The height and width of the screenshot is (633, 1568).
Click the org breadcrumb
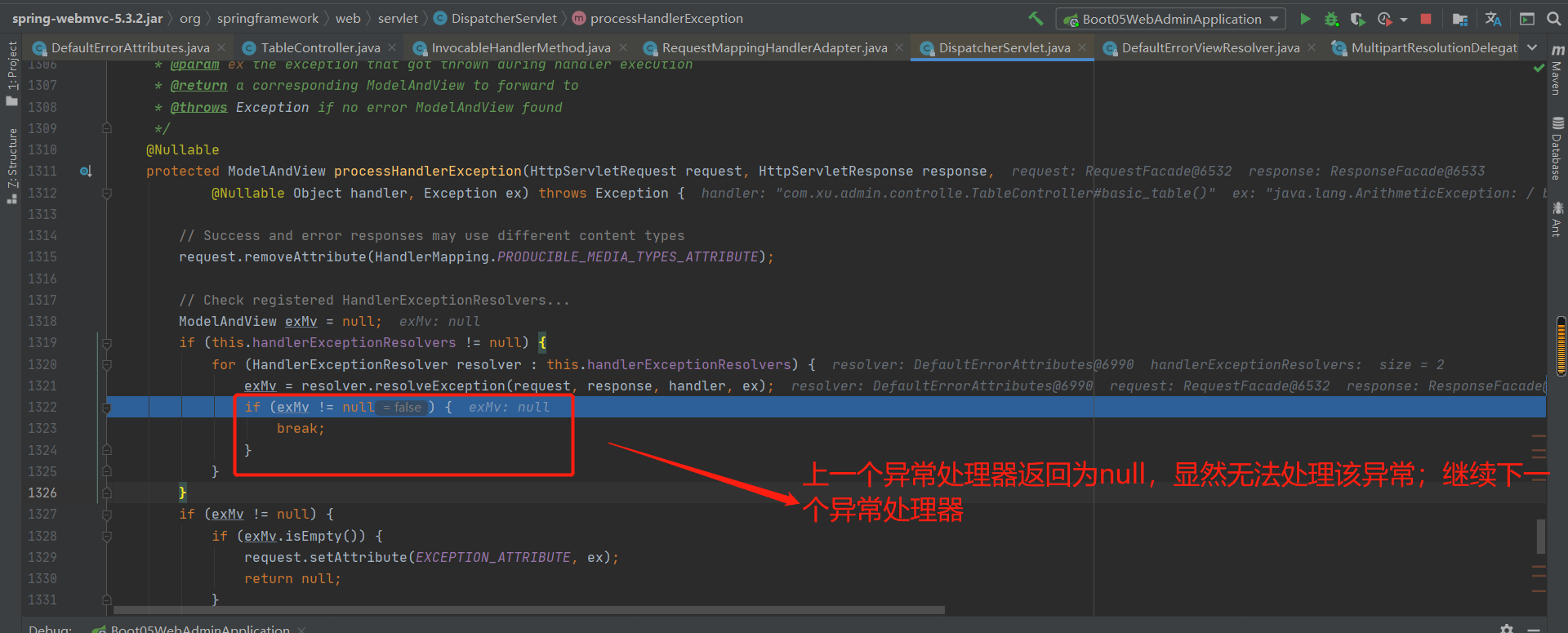click(190, 18)
